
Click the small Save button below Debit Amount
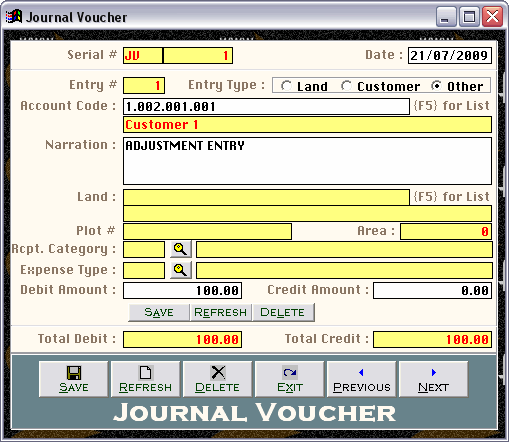pyautogui.click(x=159, y=312)
